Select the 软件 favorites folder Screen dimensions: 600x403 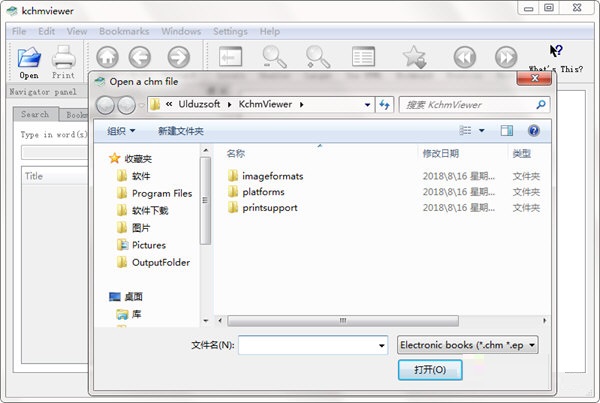134,176
